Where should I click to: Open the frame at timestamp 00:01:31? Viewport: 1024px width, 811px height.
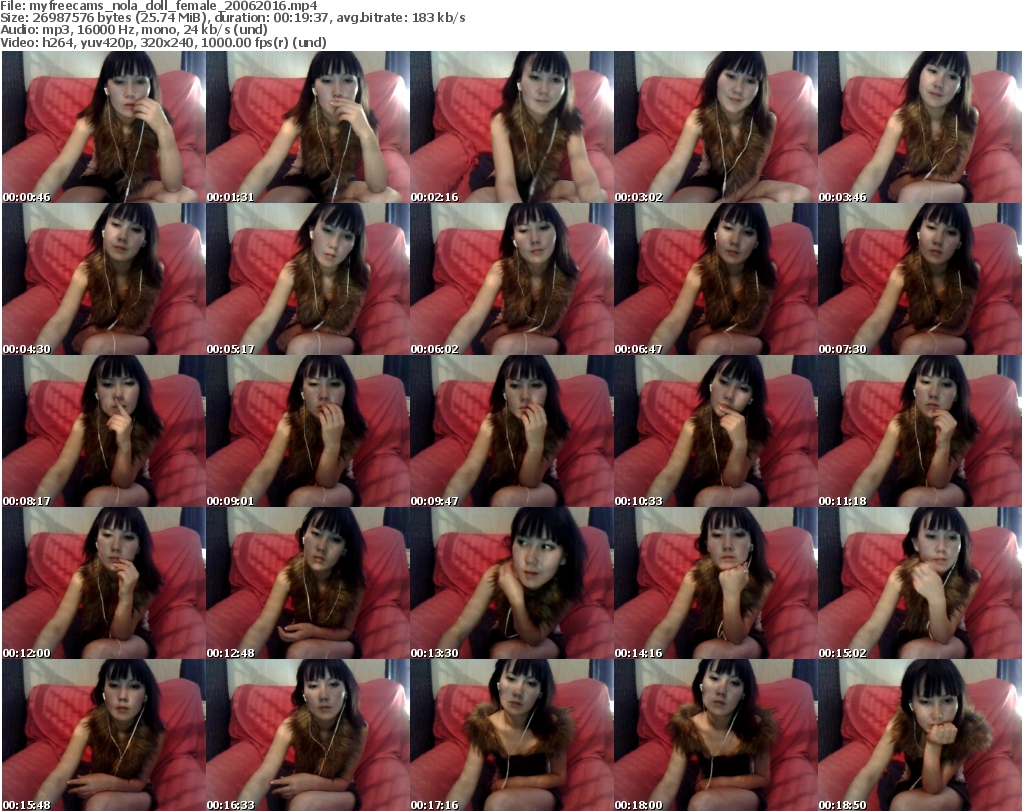[308, 127]
